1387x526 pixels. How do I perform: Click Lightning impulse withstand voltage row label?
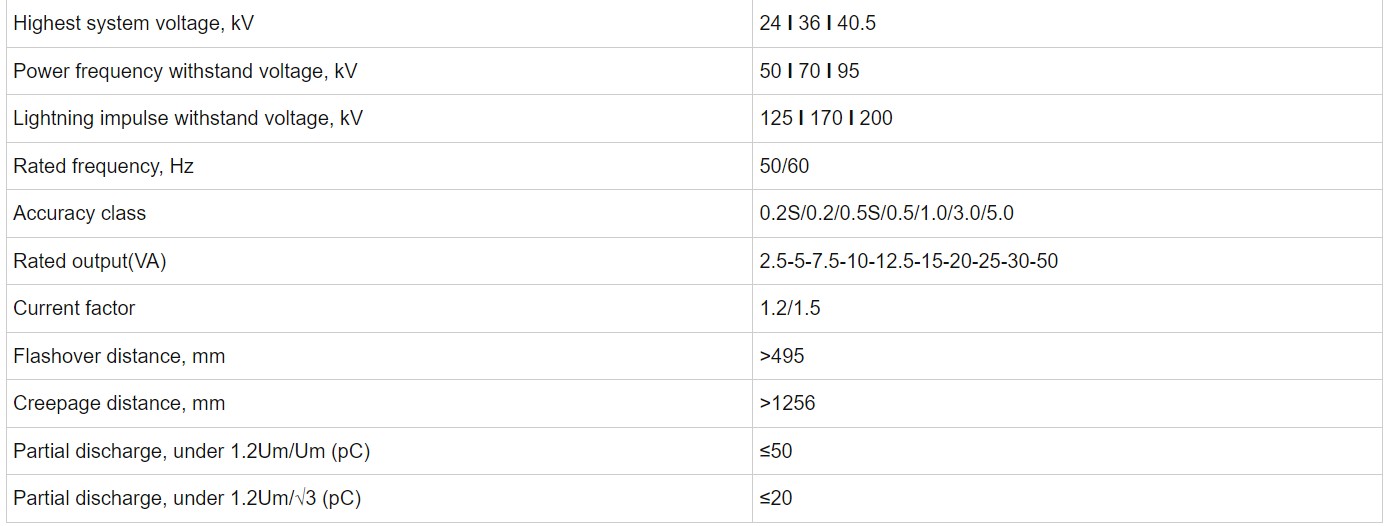(x=188, y=118)
